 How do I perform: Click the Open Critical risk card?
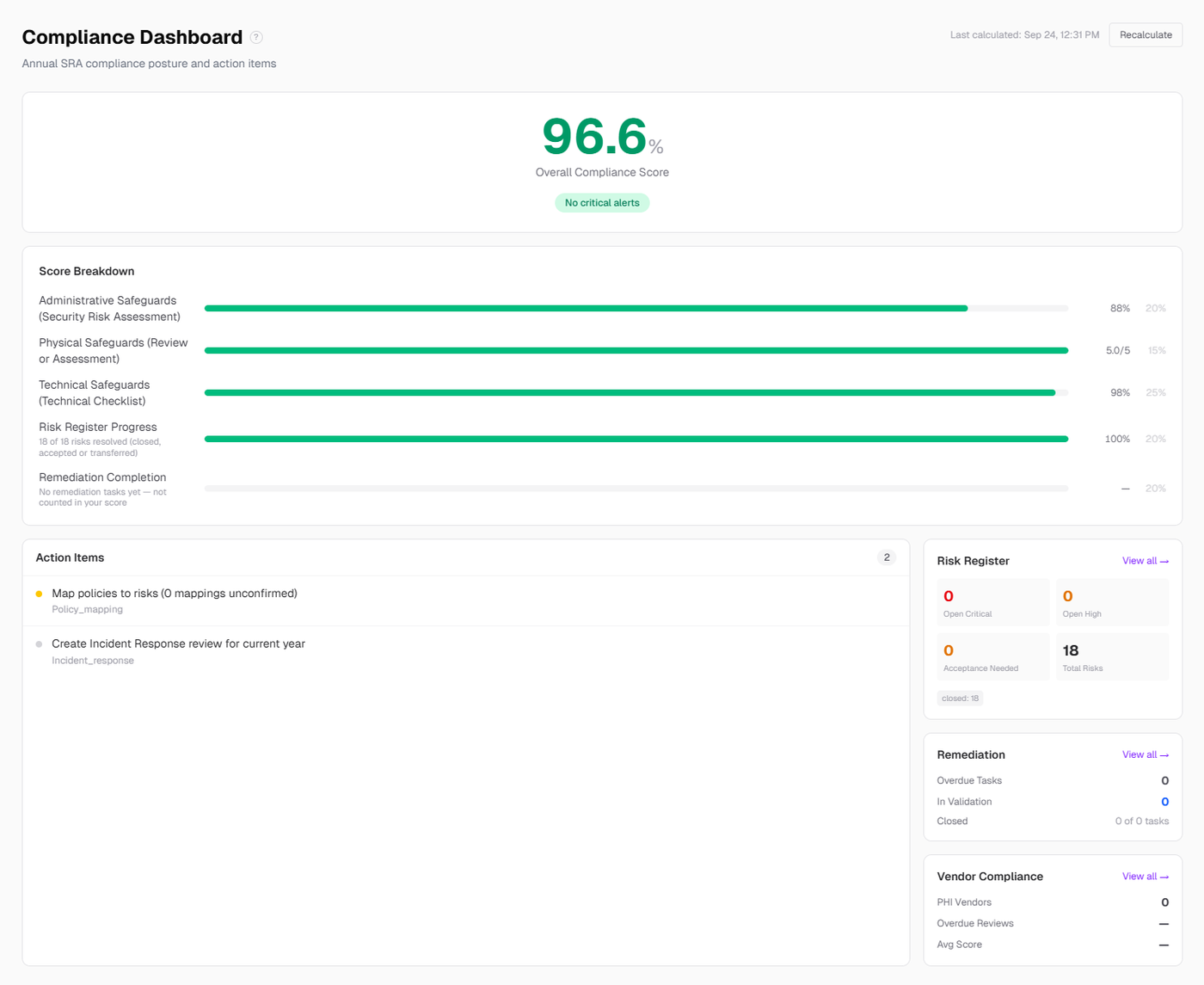click(x=993, y=602)
